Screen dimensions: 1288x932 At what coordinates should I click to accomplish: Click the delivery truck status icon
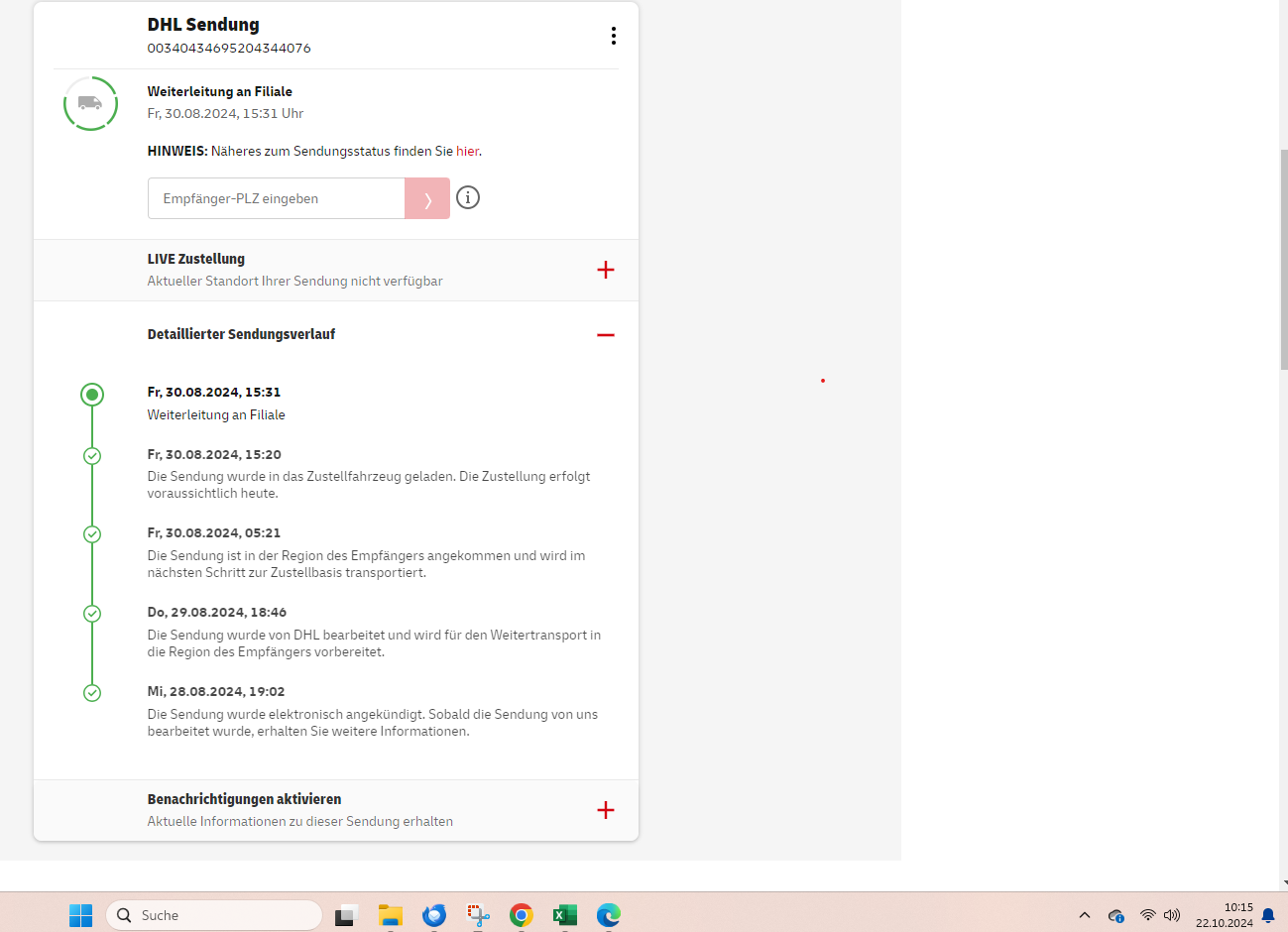[x=90, y=103]
